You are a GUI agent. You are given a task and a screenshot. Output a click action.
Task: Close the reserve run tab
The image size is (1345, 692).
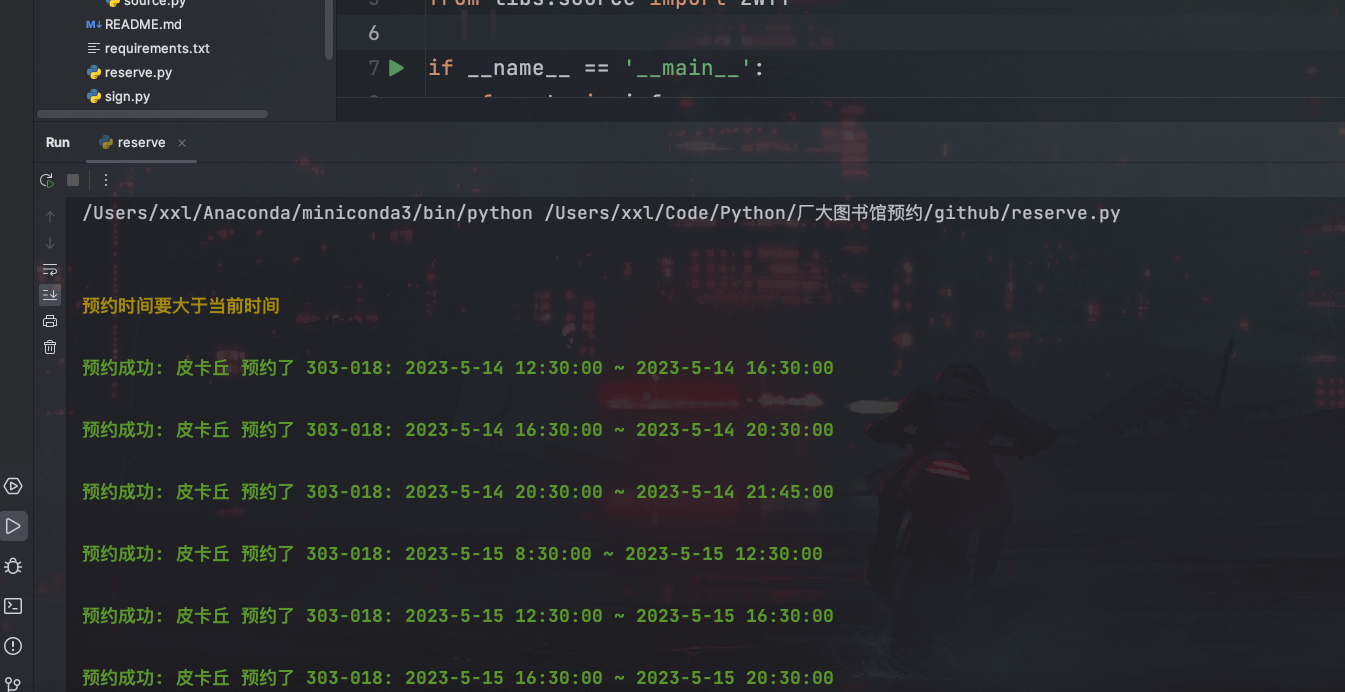[x=182, y=143]
